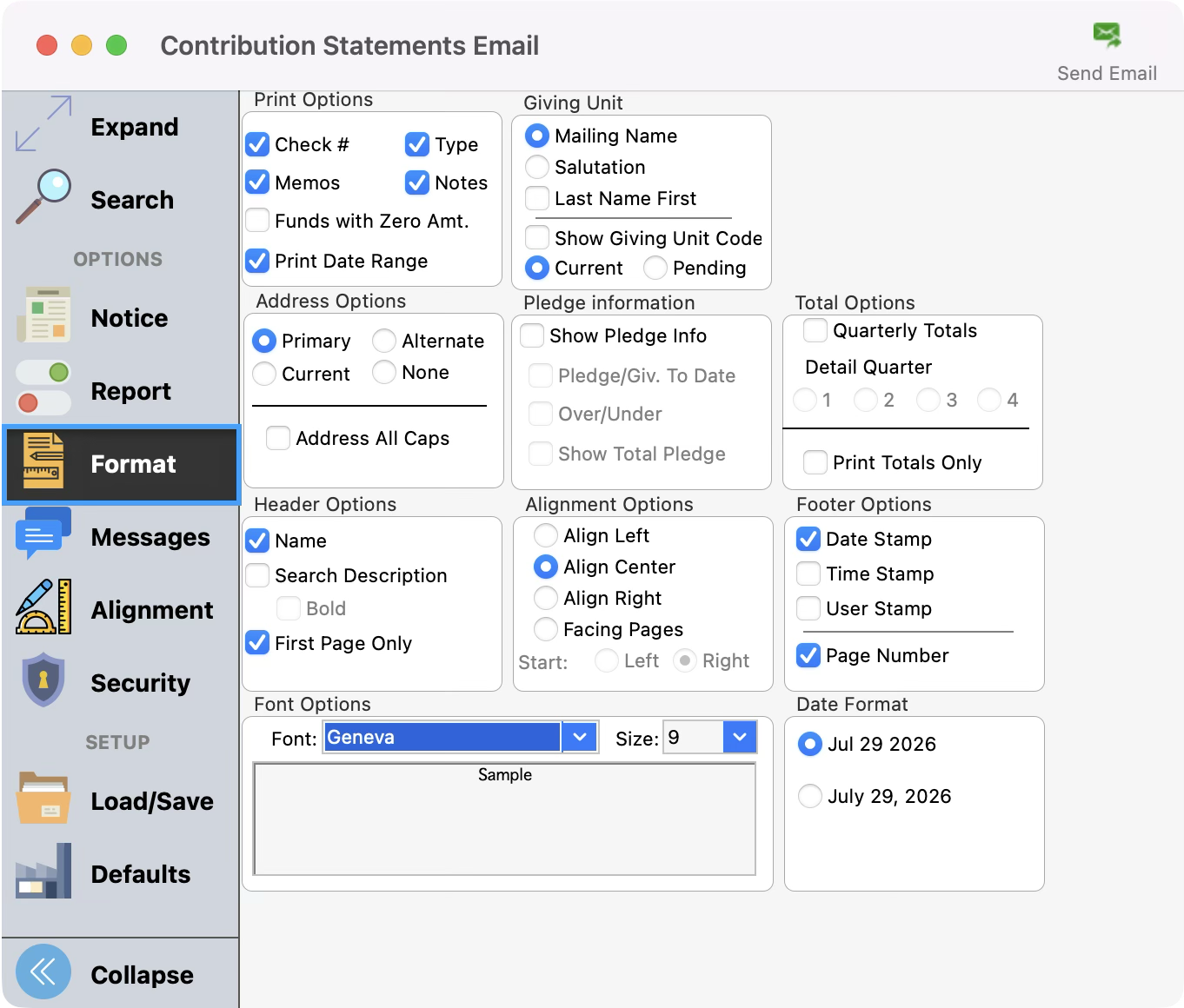Click the Security shield icon
The height and width of the screenshot is (1008, 1184).
point(43,680)
